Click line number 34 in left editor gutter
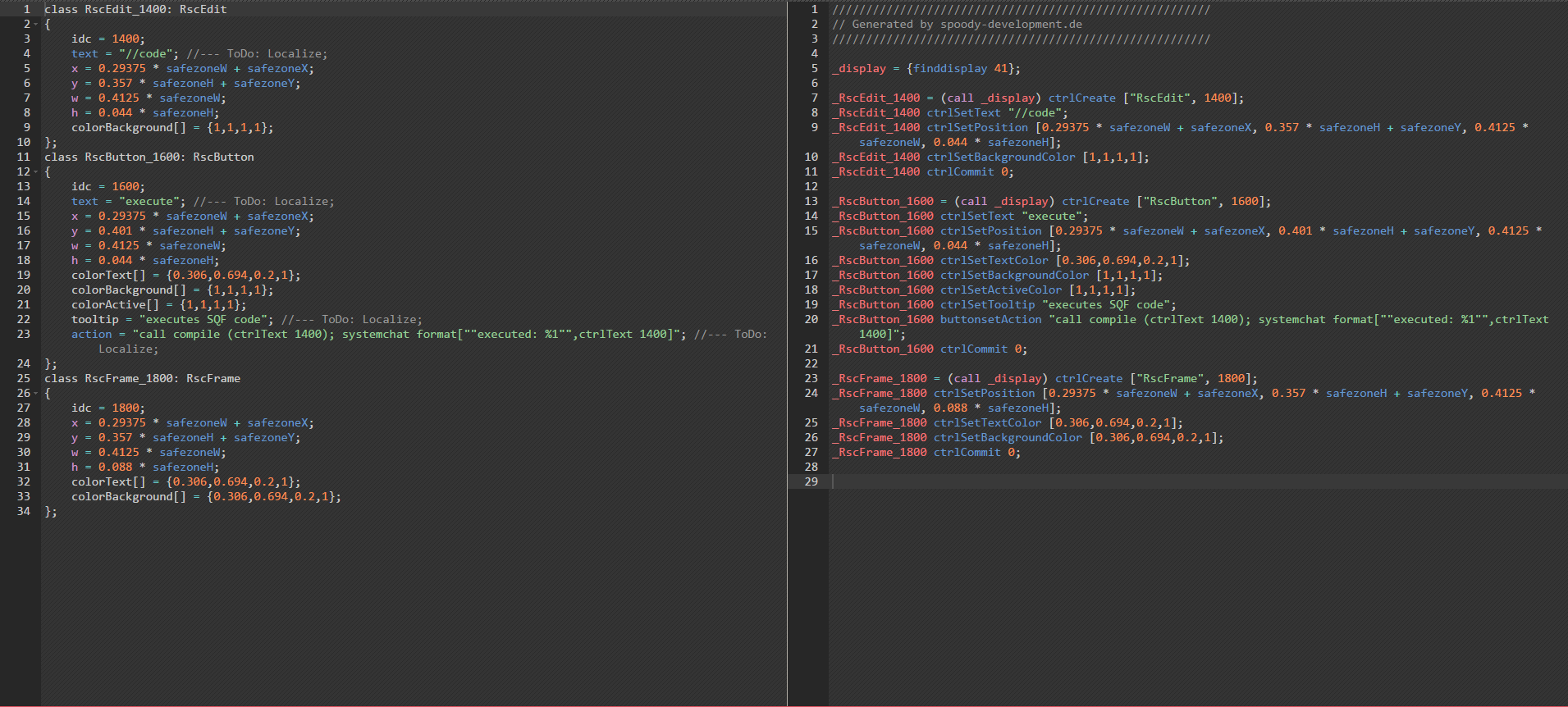1568x707 pixels. (24, 511)
